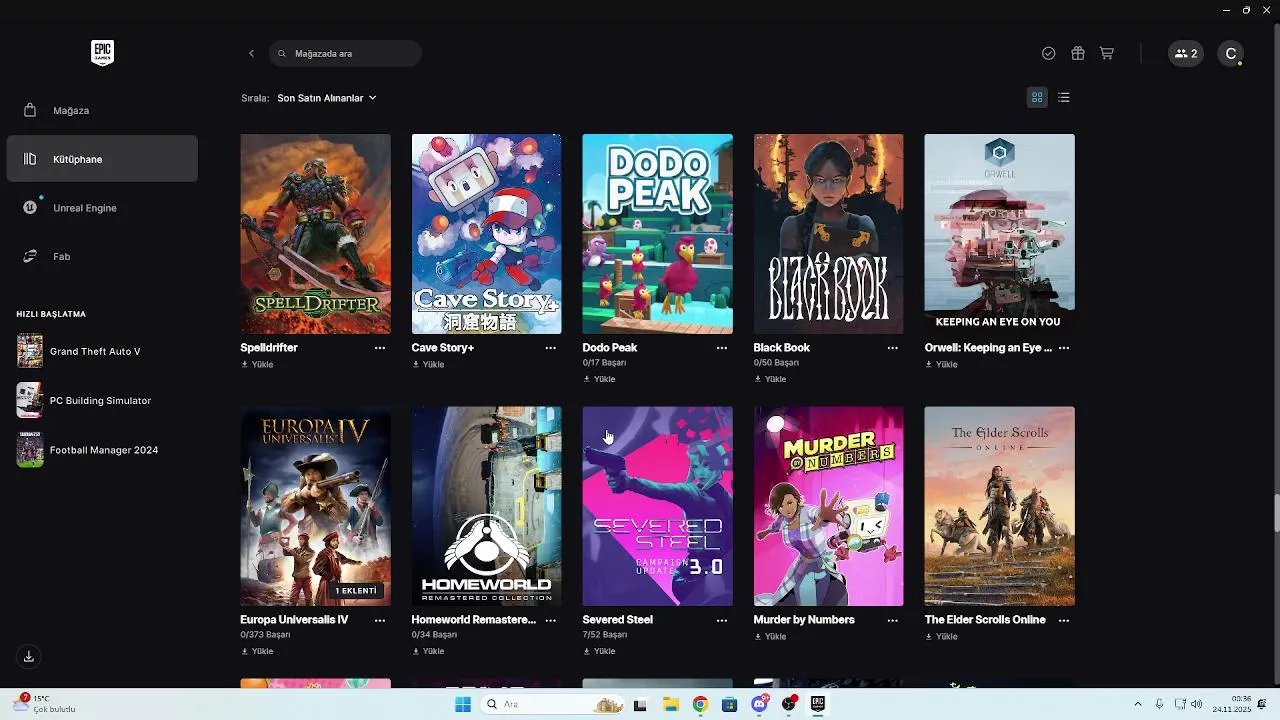Open the shopping cart

coord(1106,54)
